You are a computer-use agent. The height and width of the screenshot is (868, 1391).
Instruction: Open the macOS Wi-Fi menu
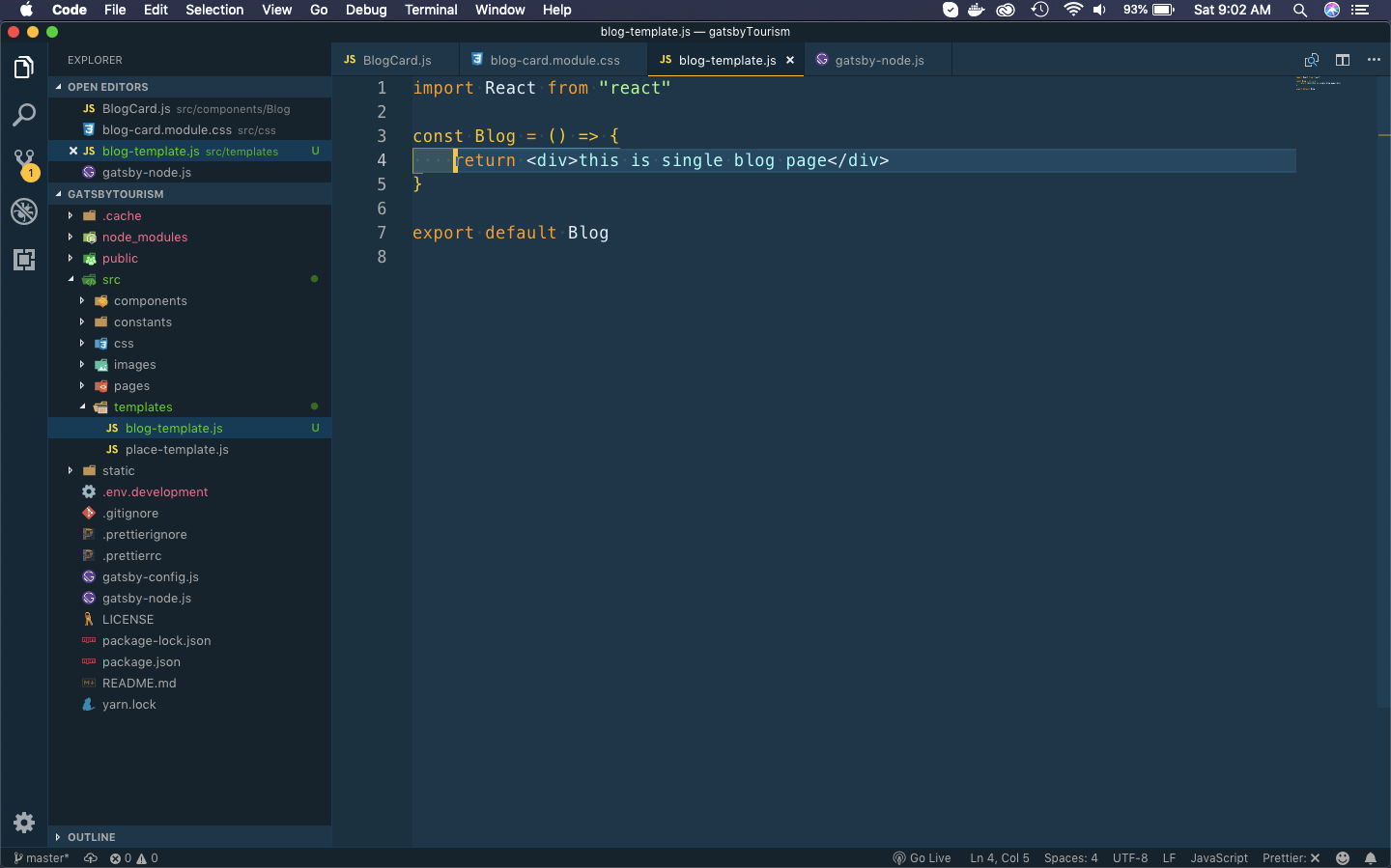click(x=1072, y=10)
